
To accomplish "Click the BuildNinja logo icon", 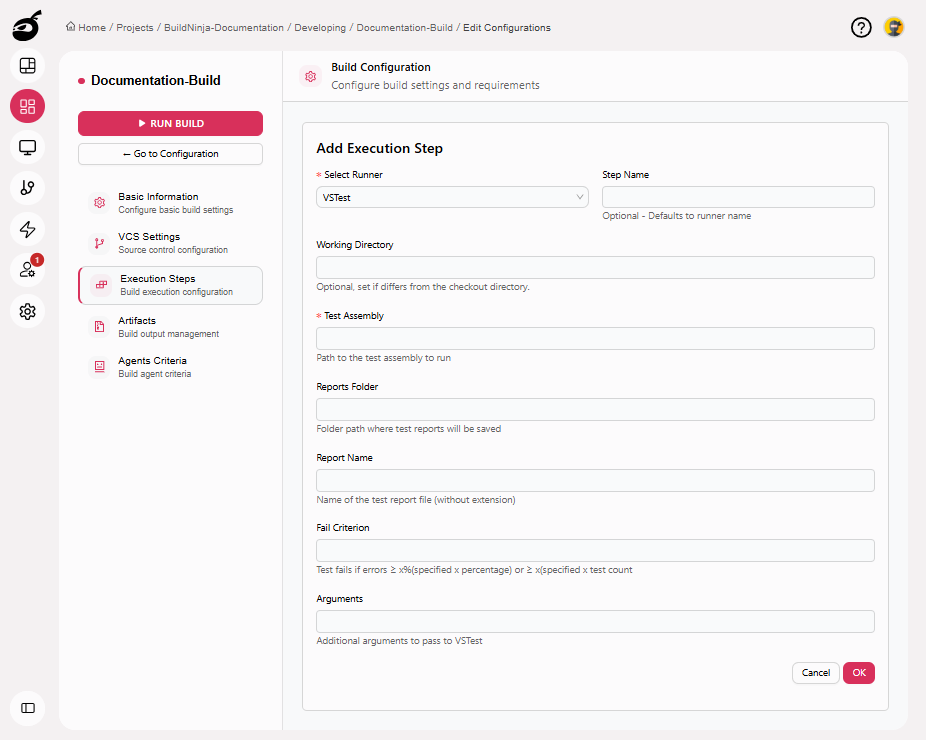I will pyautogui.click(x=27, y=25).
